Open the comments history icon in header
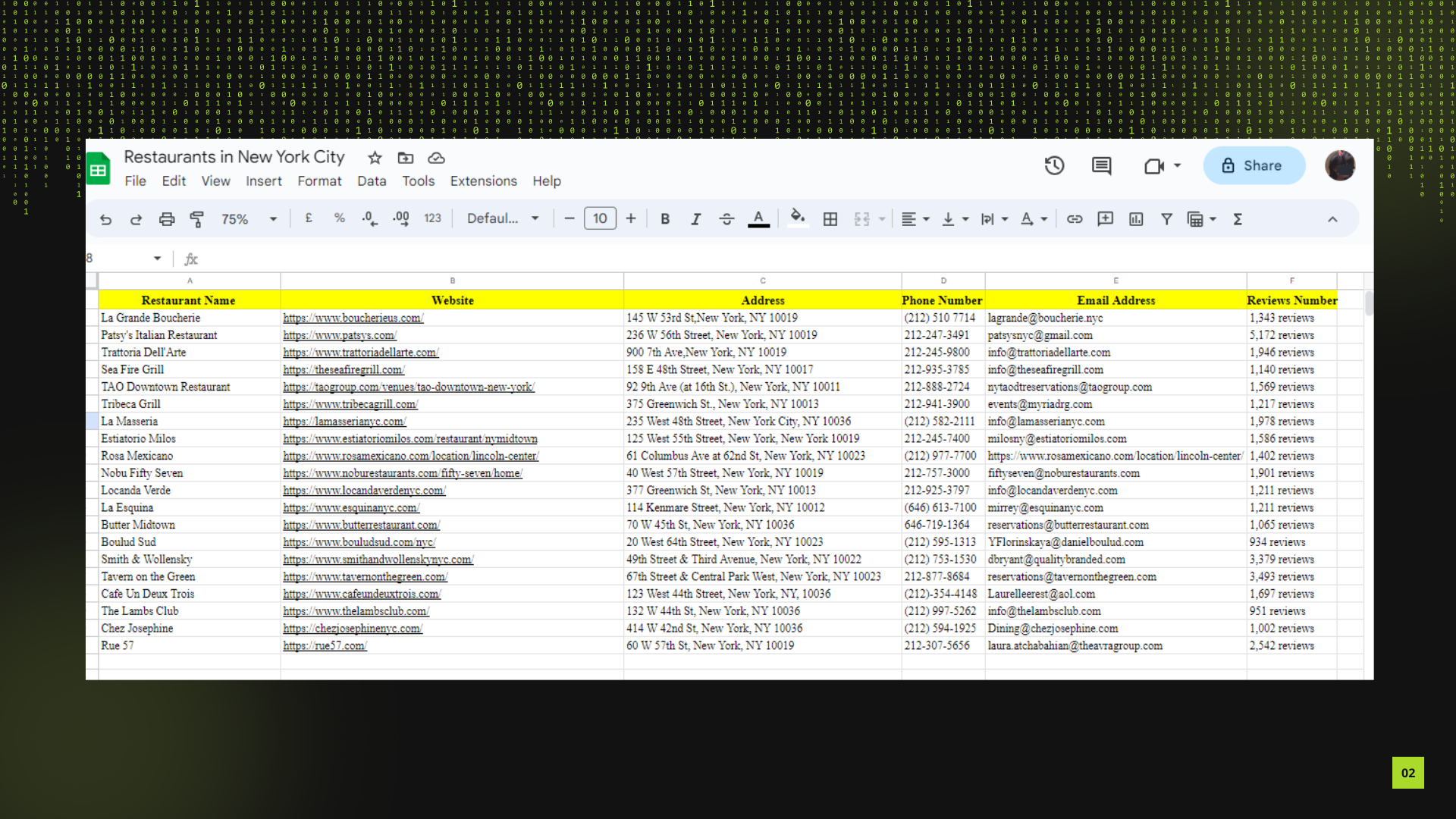The width and height of the screenshot is (1456, 819). click(x=1102, y=166)
